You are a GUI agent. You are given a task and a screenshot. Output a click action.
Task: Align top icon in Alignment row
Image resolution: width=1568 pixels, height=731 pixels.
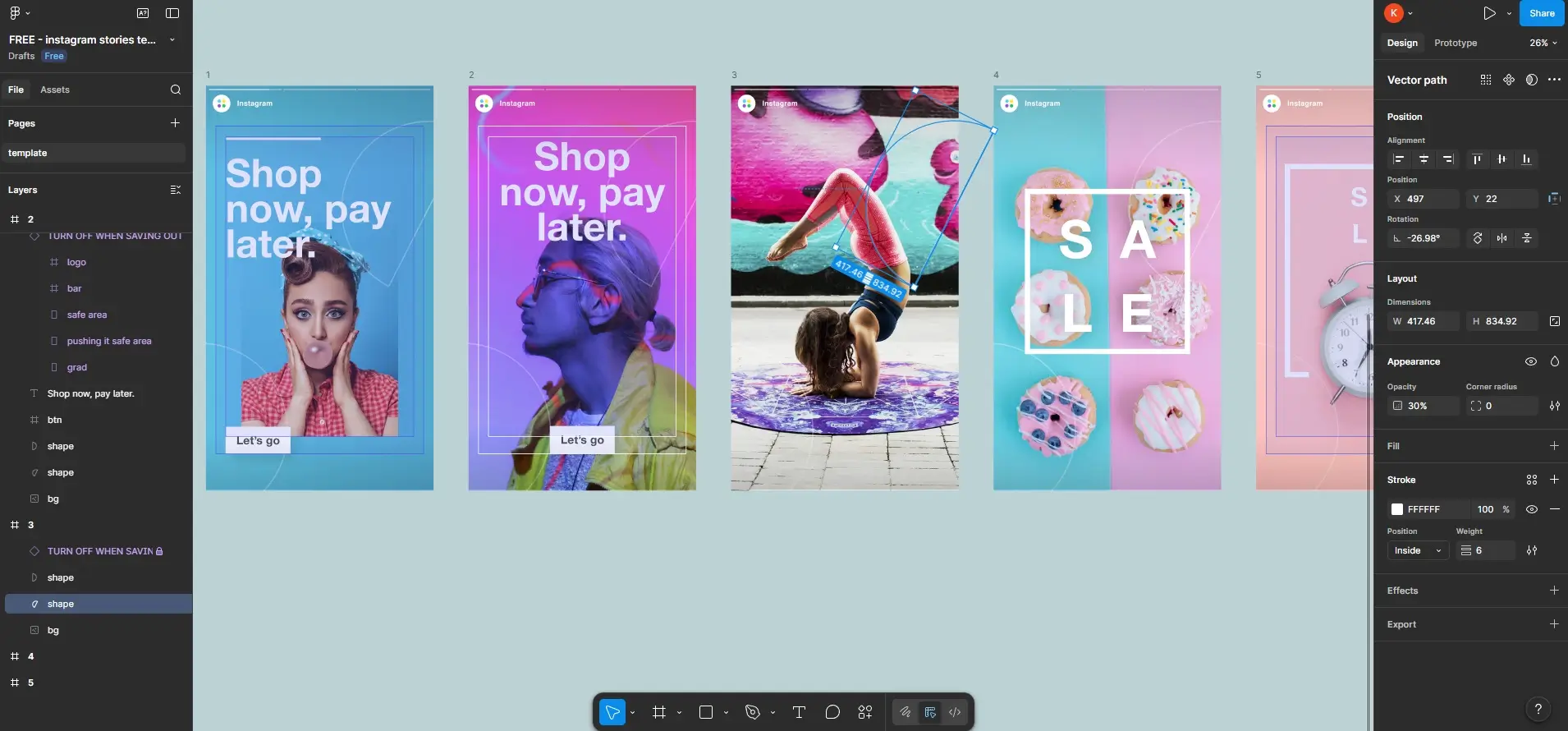[x=1477, y=159]
